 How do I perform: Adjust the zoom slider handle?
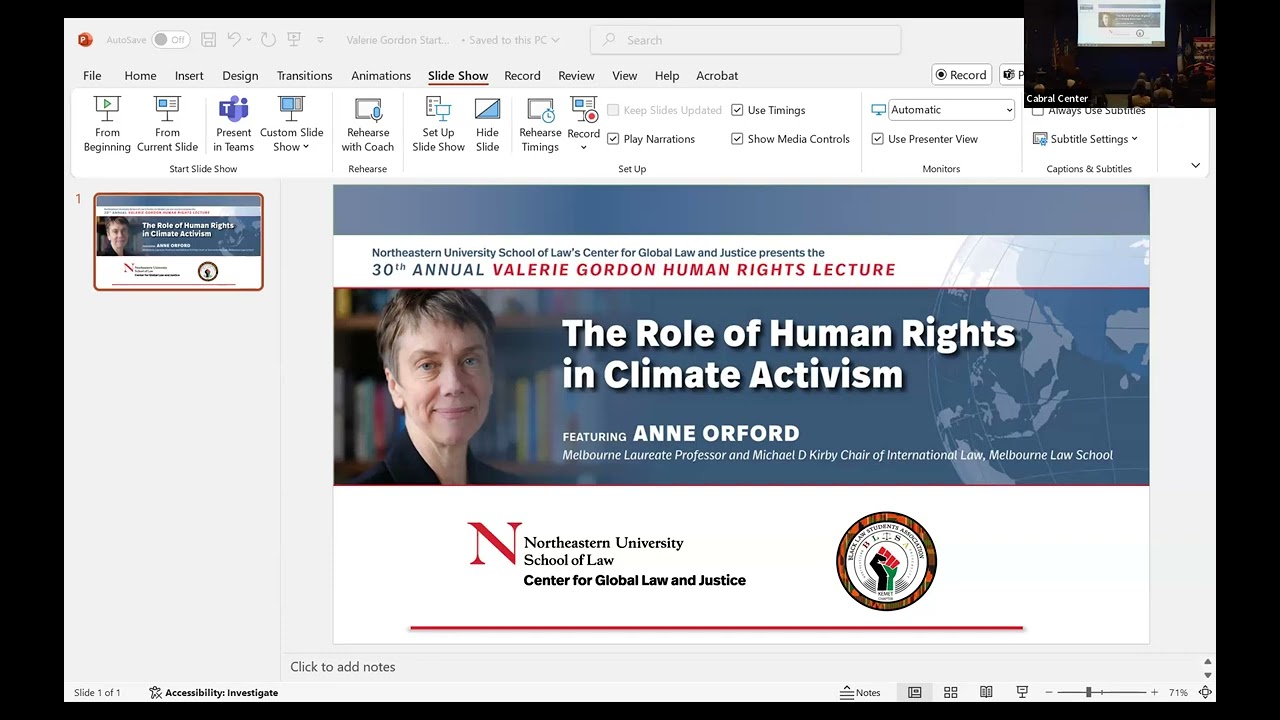pyautogui.click(x=1088, y=692)
